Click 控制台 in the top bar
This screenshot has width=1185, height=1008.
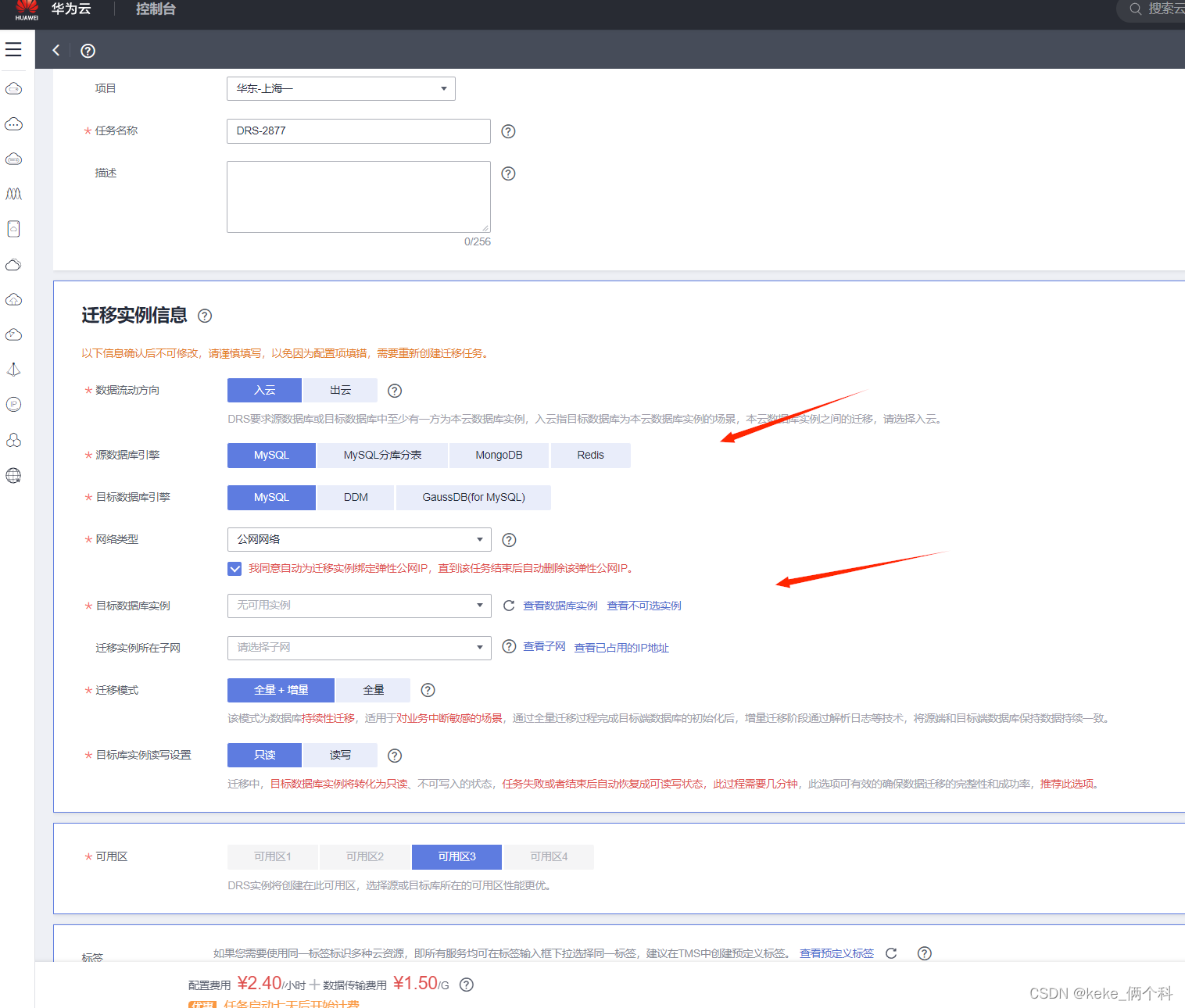coord(156,9)
